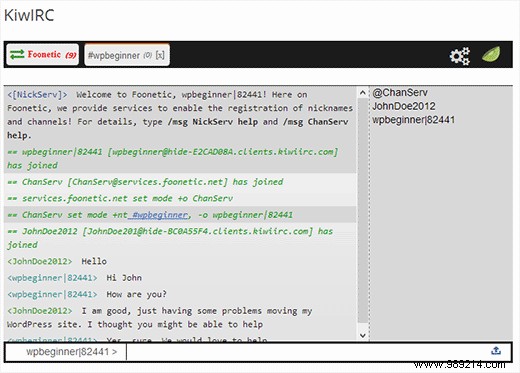Select wpbeginner|82441 in the user list
The height and width of the screenshot is (373, 520).
(x=414, y=120)
